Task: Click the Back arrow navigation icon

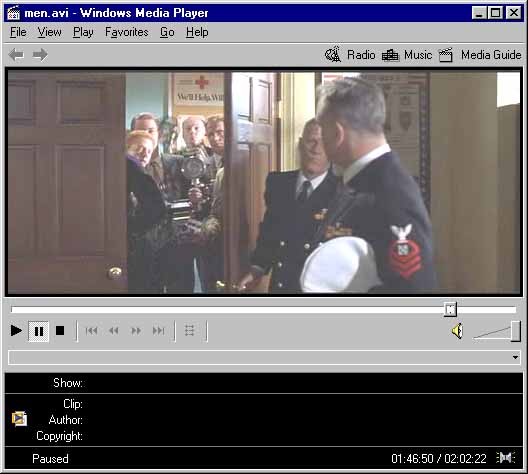Action: click(16, 55)
